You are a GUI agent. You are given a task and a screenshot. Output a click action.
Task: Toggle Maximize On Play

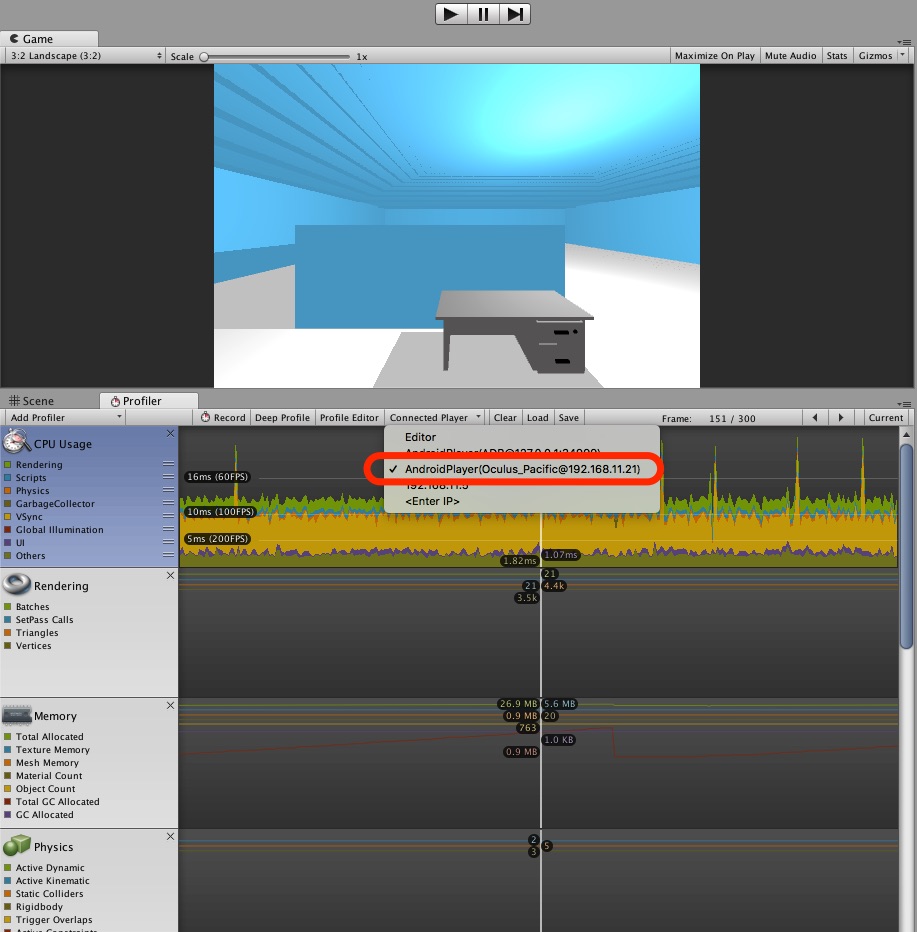click(714, 56)
